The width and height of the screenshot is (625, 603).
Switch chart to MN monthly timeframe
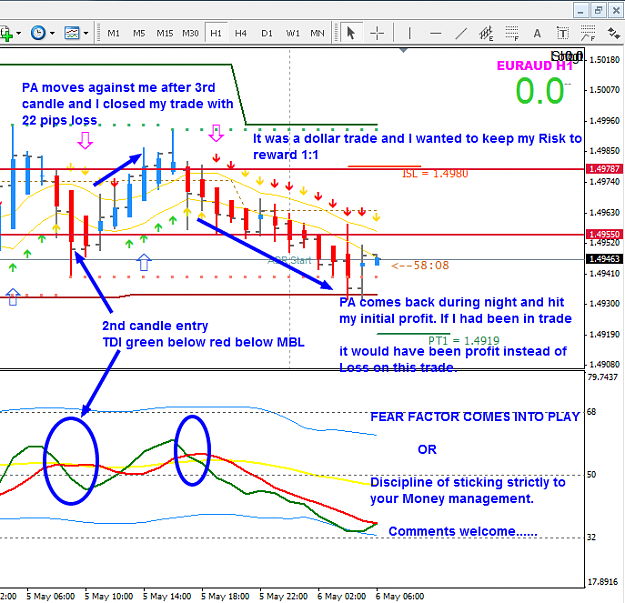tap(317, 33)
